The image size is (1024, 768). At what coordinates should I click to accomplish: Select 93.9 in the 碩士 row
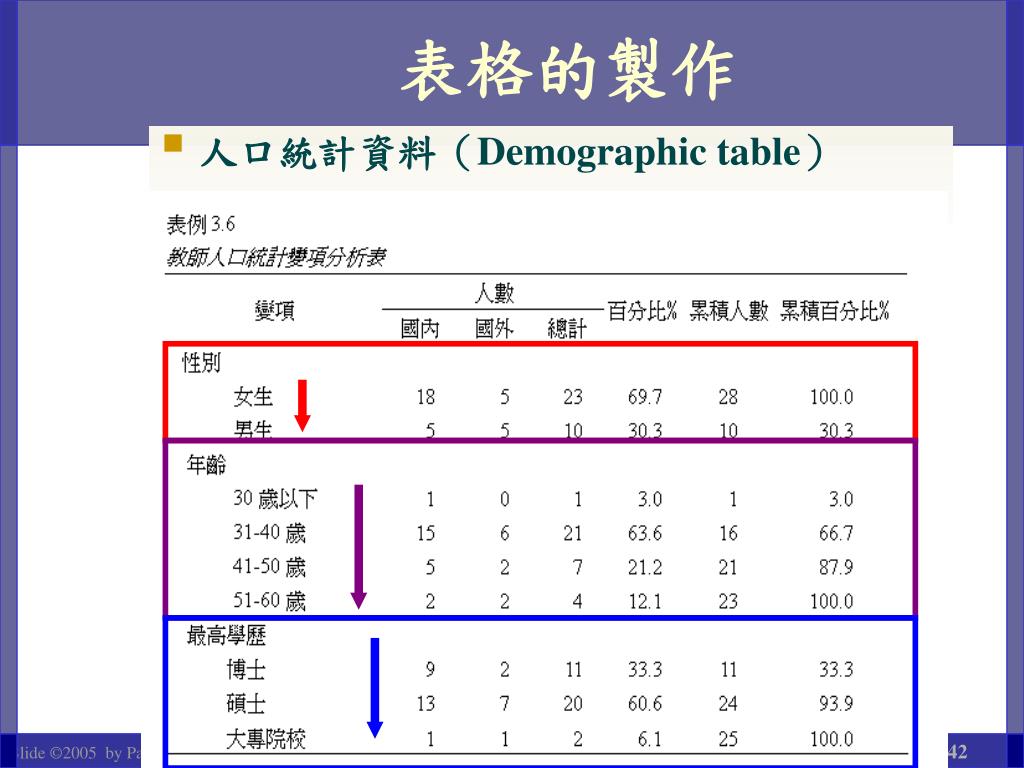836,704
